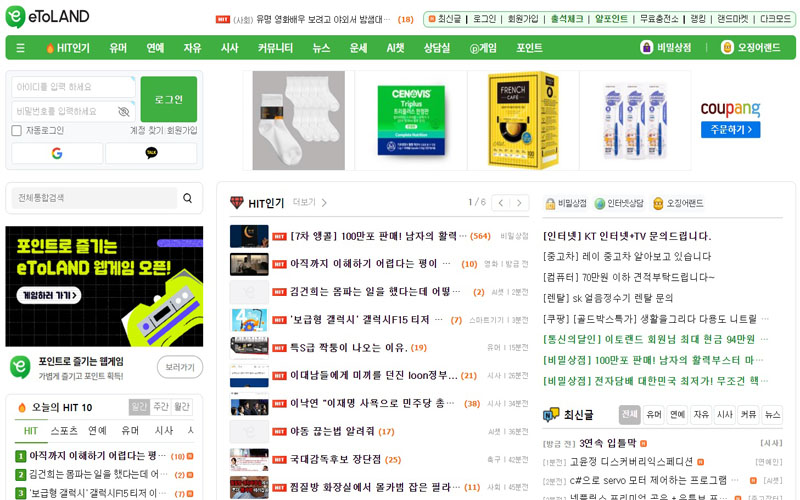Select the HIT tab in HIT 10
The image size is (800, 500).
(x=31, y=431)
